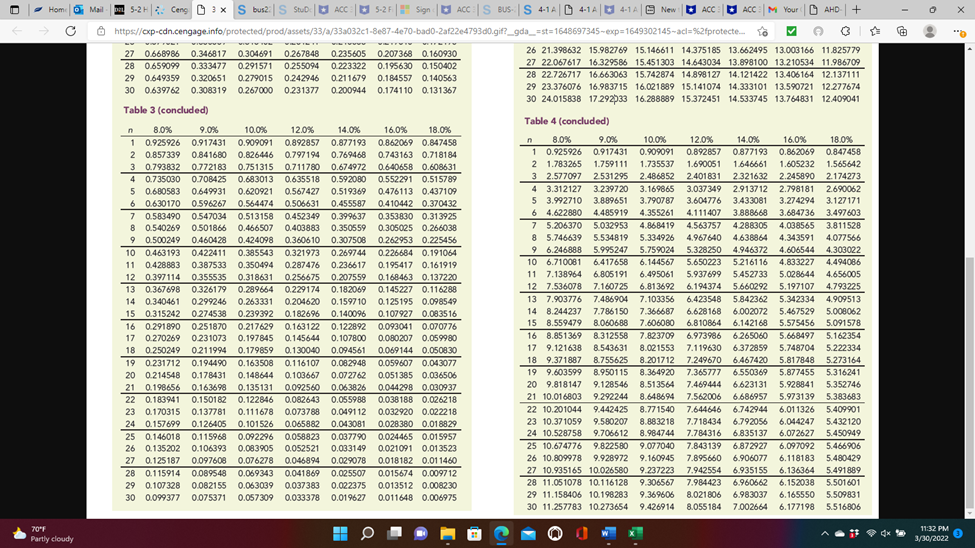The image size is (975, 548).
Task: Open the Chat app on the taskbar
Action: [x=421, y=534]
